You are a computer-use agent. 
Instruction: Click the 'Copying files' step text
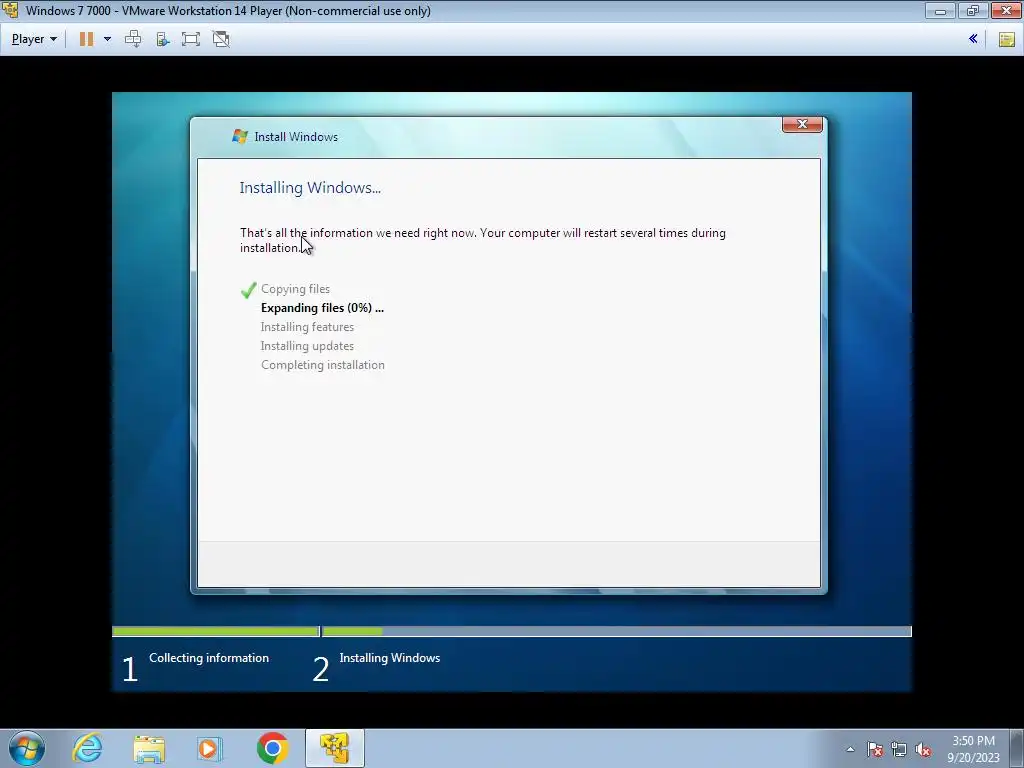295,289
